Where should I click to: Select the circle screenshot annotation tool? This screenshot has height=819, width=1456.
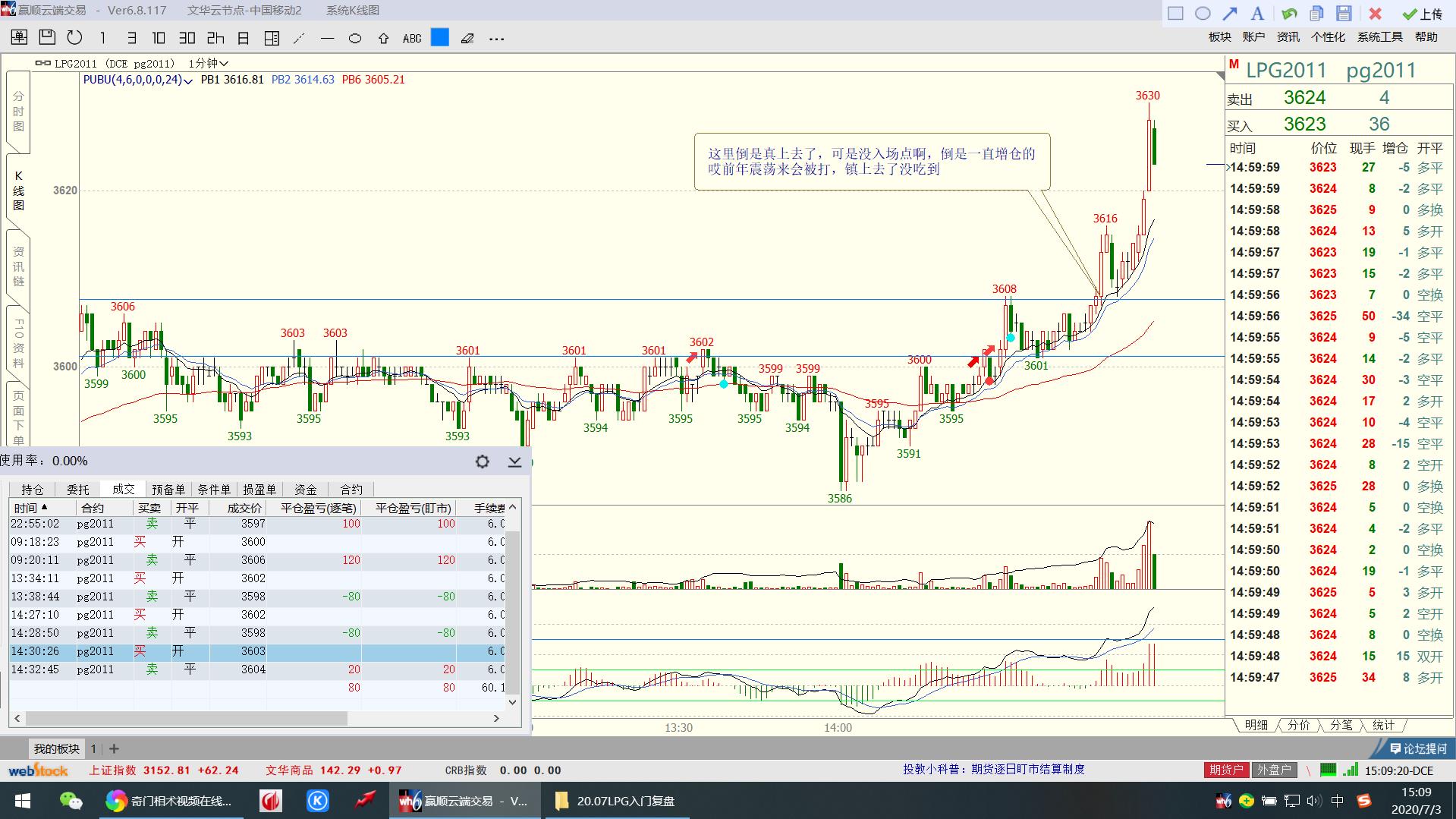[1203, 13]
